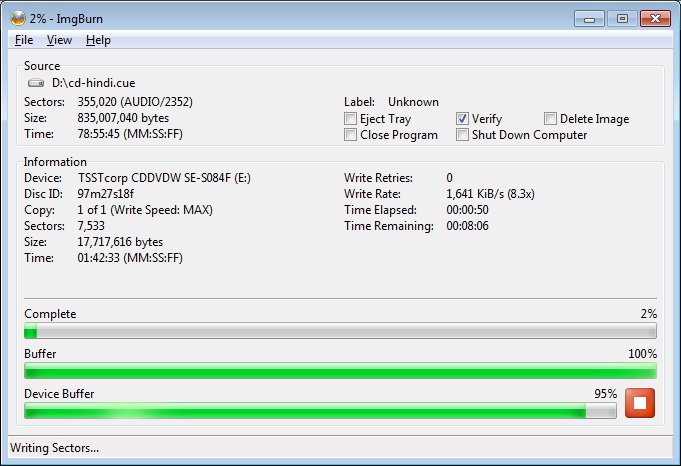The image size is (681, 466).
Task: Click the Writing Sectors status bar text
Action: pyautogui.click(x=54, y=448)
